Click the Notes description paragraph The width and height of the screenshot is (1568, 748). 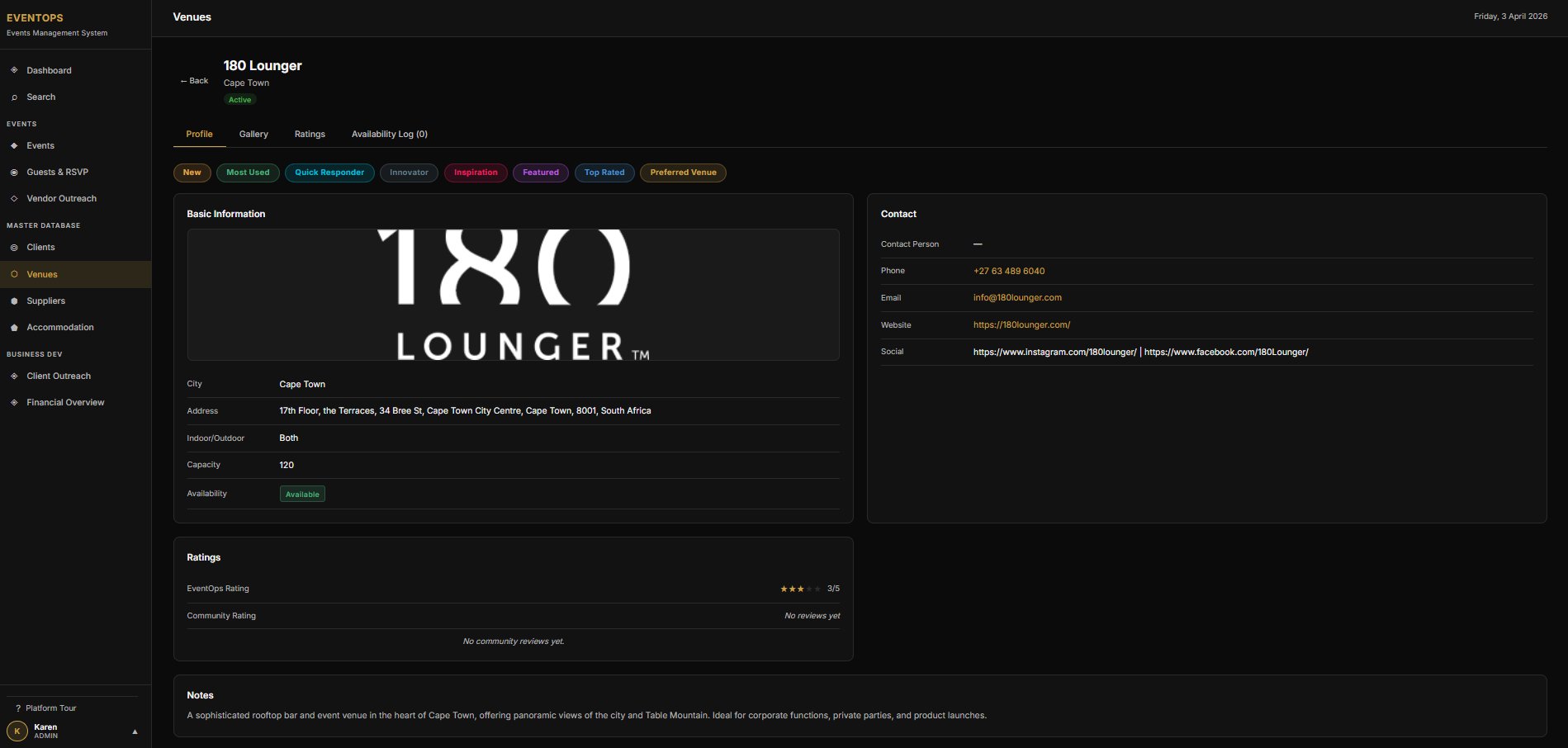(586, 715)
